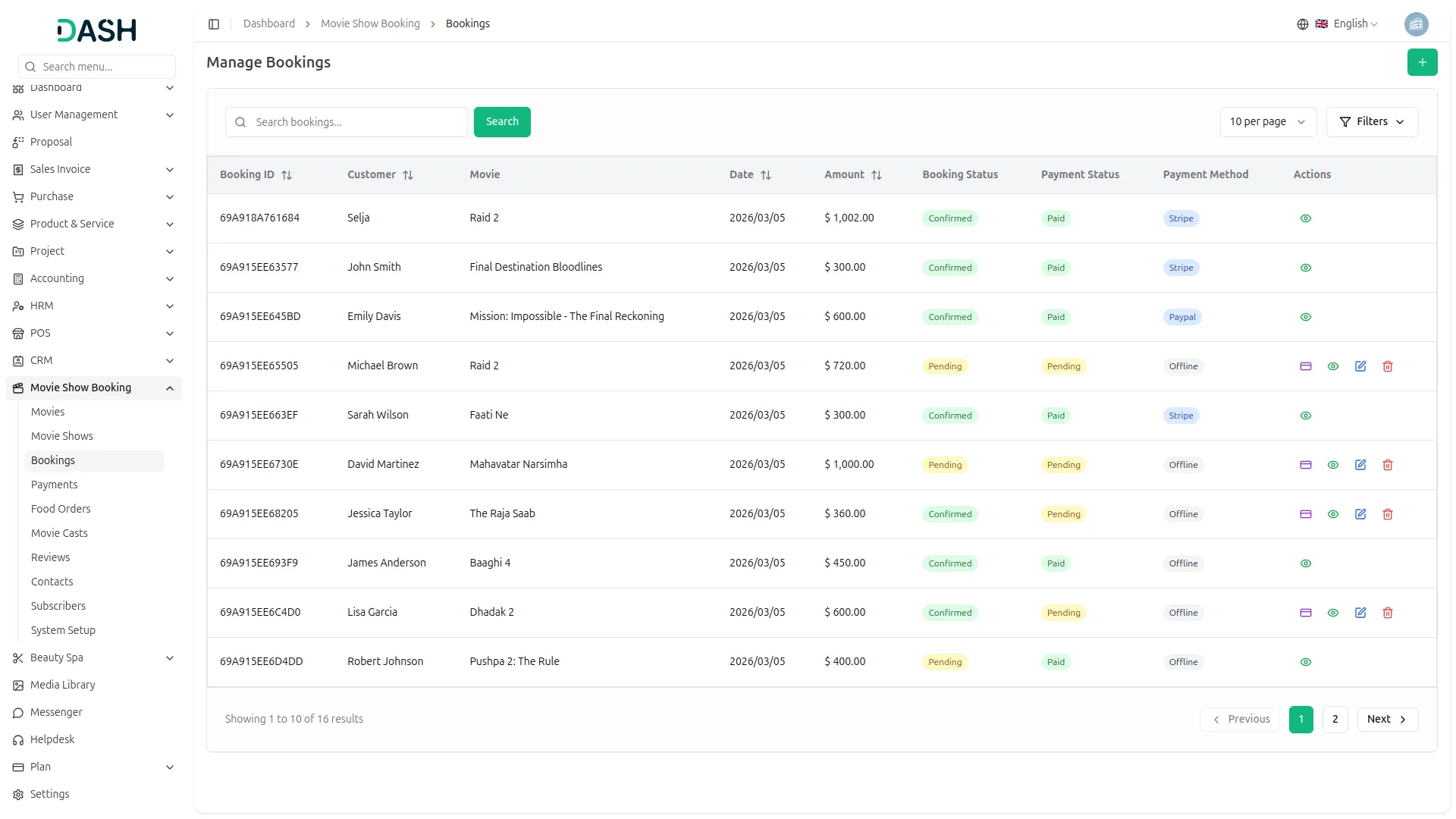Click the sort arrows on the Amount column
The width and height of the screenshot is (1456, 819).
pyautogui.click(x=877, y=174)
